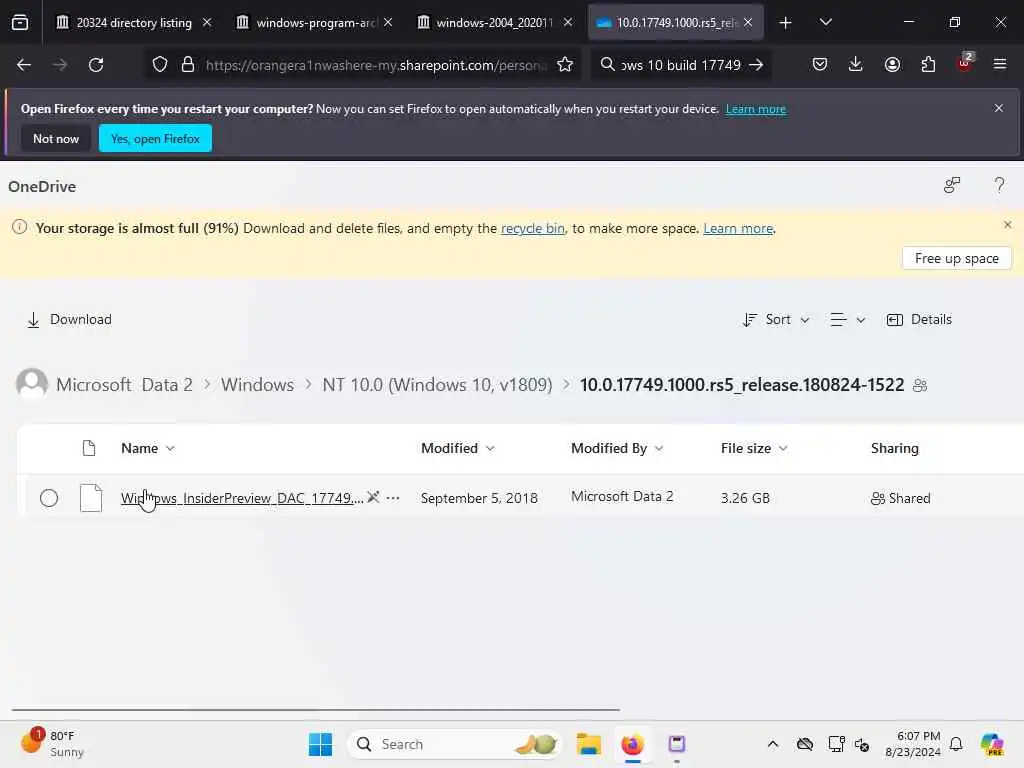Click the red extension icon with badge 2
This screenshot has height=768, width=1024.
pos(965,63)
